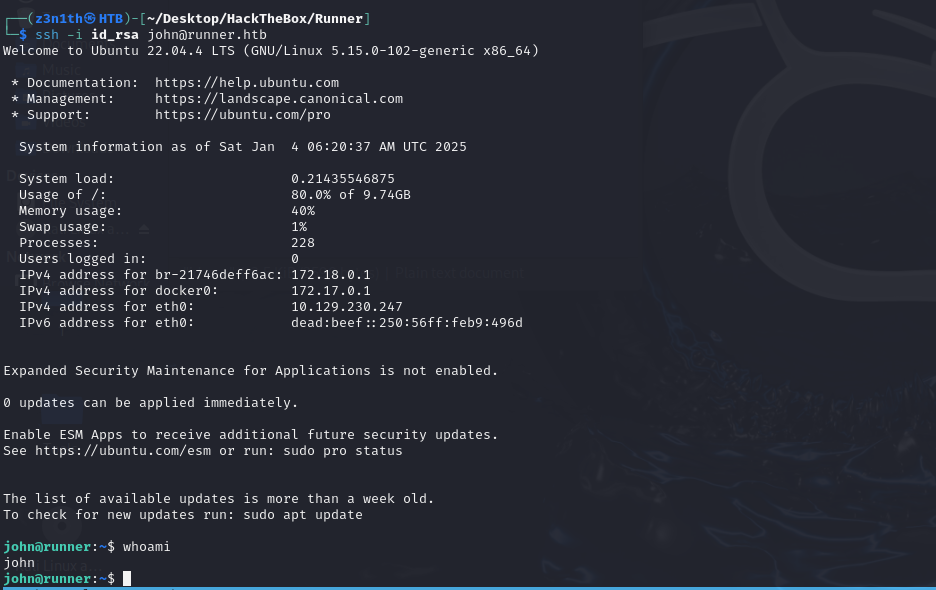Click the https://help.ubuntu.com documentation link
The image size is (936, 590).
click(x=246, y=83)
